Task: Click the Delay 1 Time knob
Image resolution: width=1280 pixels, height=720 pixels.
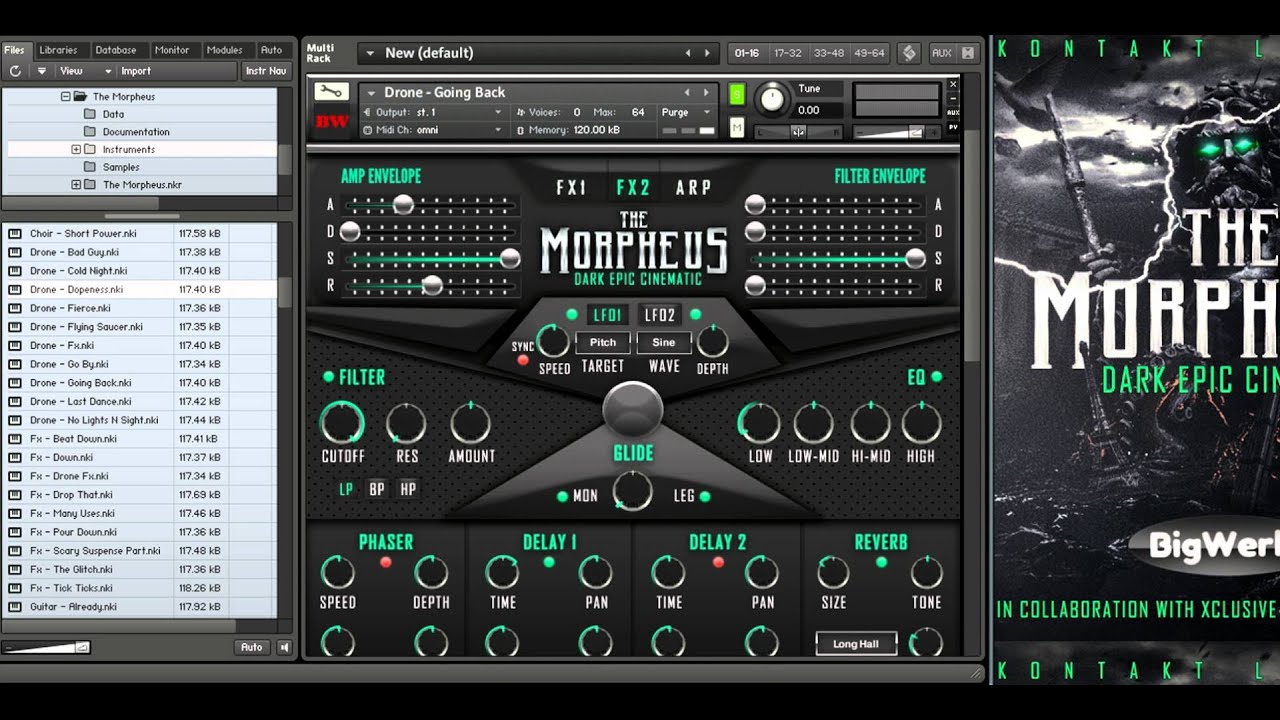Action: [x=502, y=573]
